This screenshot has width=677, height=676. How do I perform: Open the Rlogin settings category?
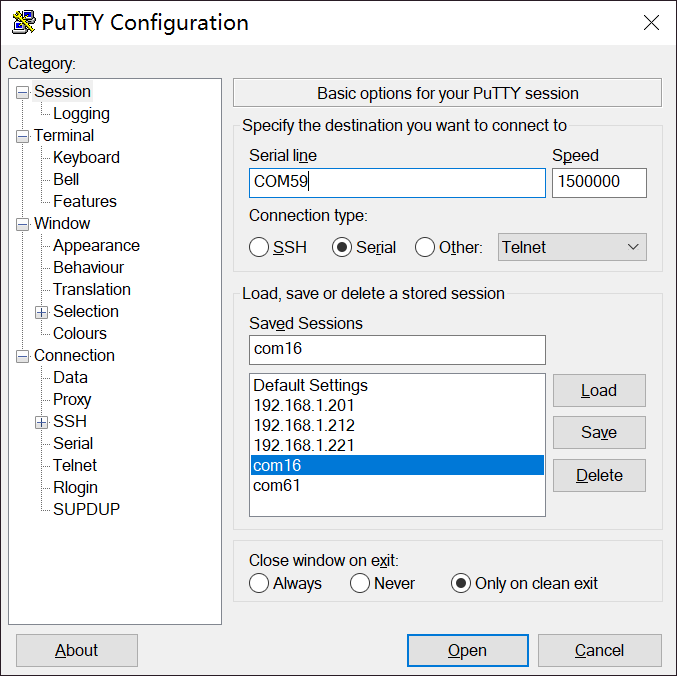pyautogui.click(x=76, y=488)
